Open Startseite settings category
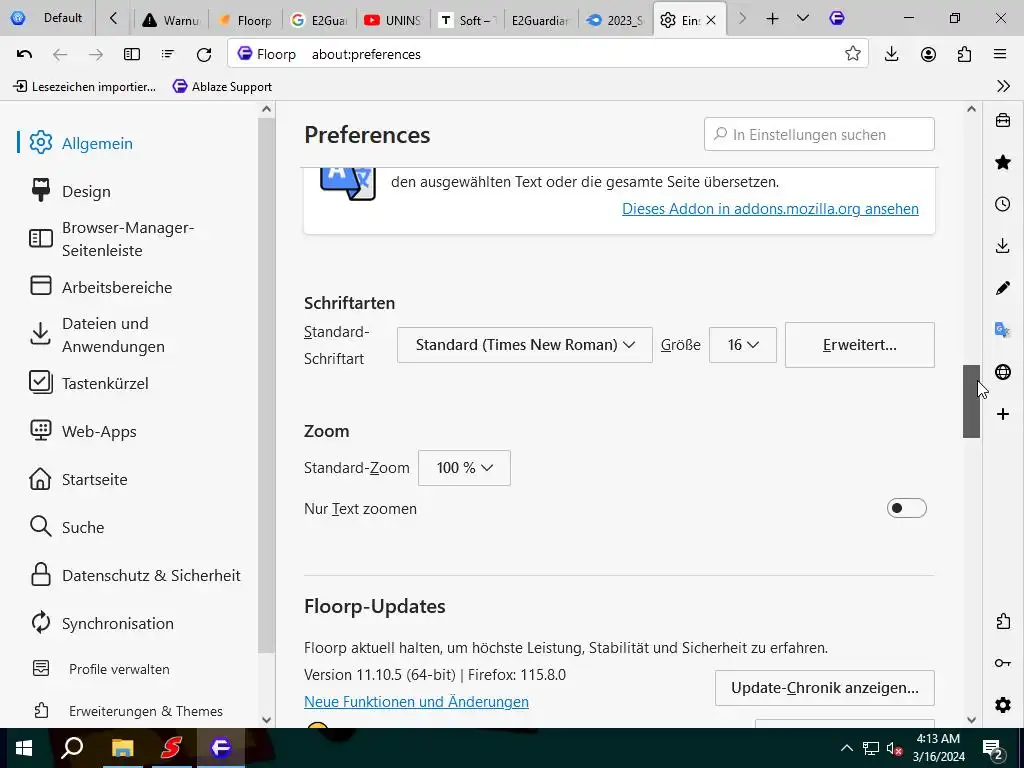The image size is (1024, 768). [x=95, y=479]
